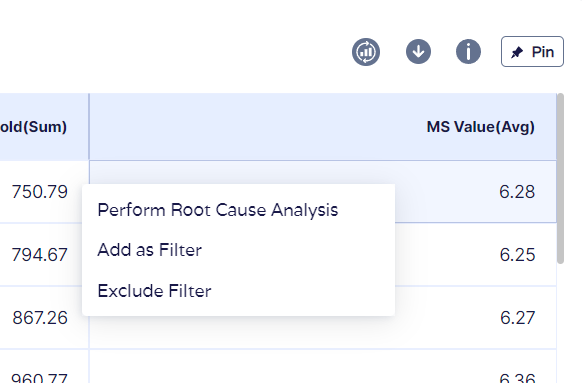Click the chart refresh icon
The height and width of the screenshot is (383, 582).
(x=366, y=52)
